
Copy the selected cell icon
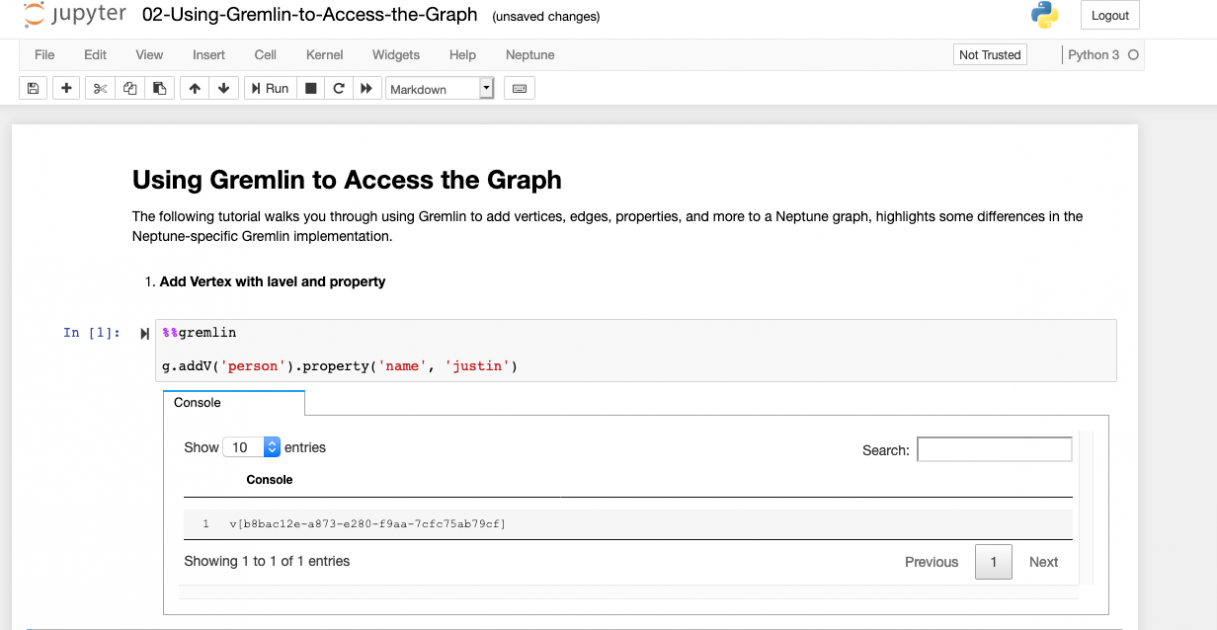click(129, 88)
